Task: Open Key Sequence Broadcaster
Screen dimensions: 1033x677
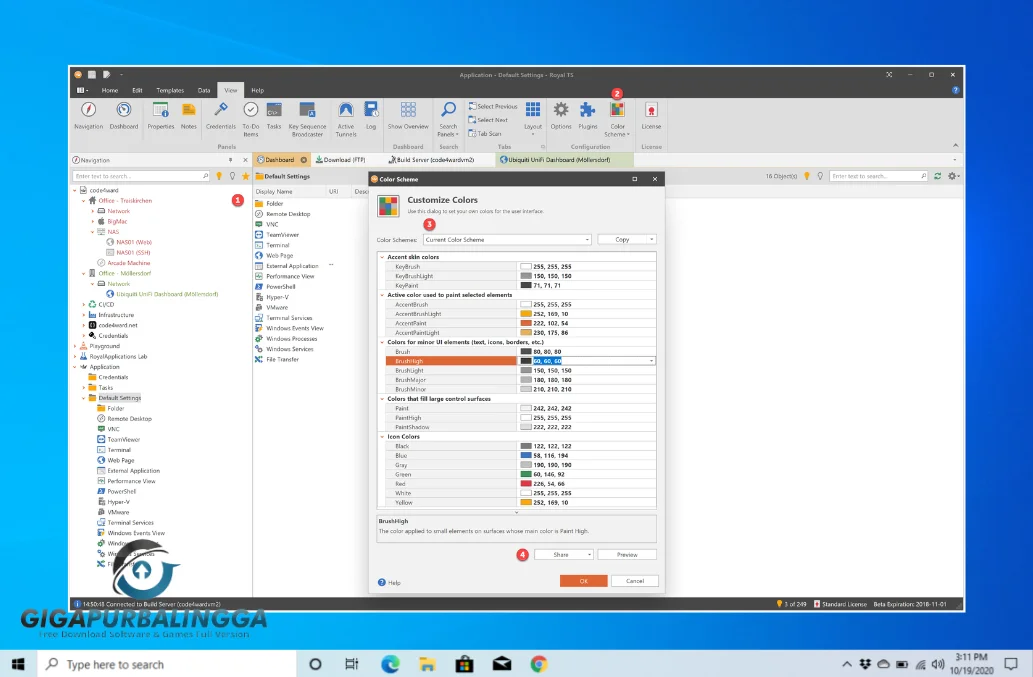Action: [x=307, y=119]
